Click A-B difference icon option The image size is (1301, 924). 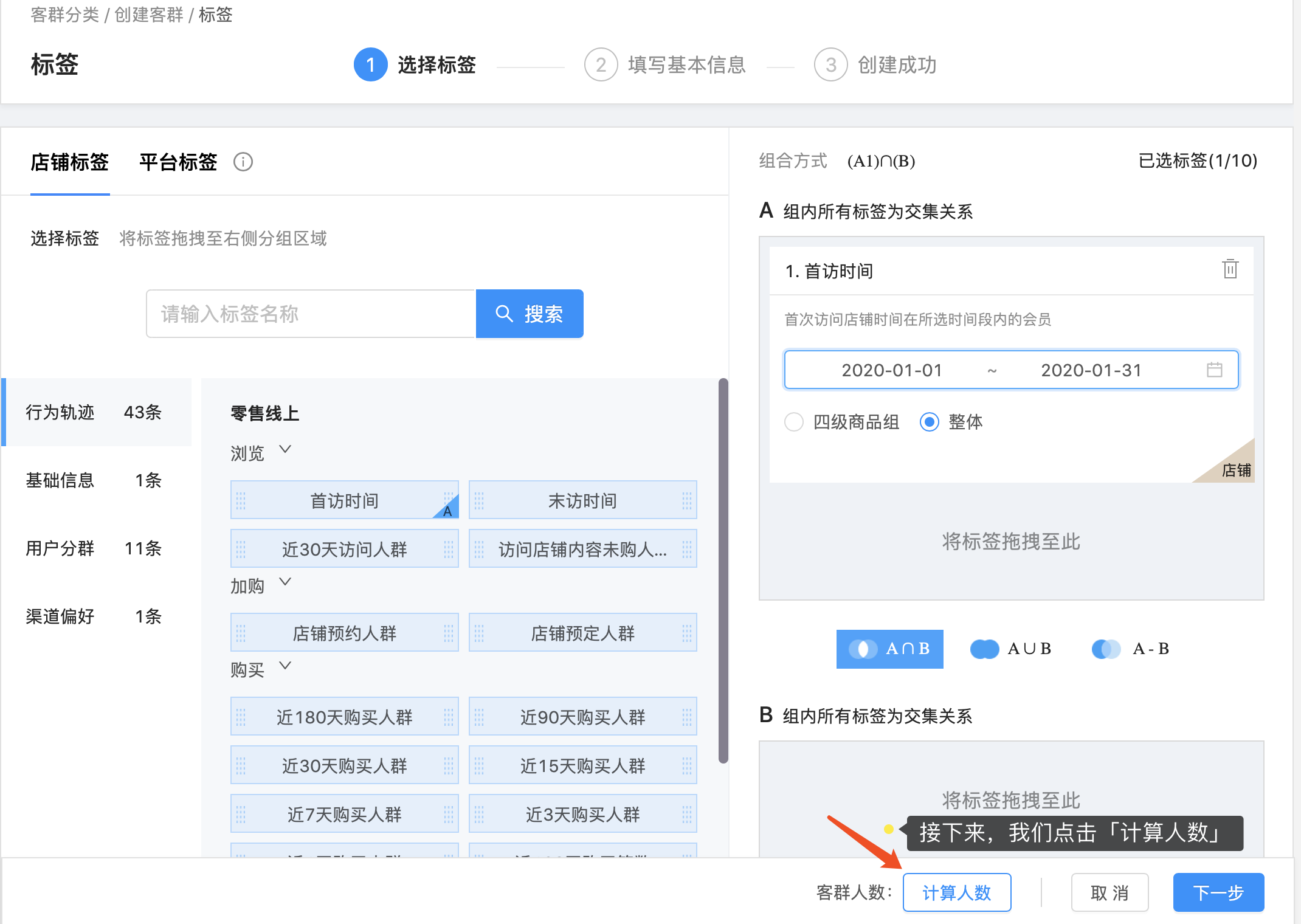[1106, 649]
